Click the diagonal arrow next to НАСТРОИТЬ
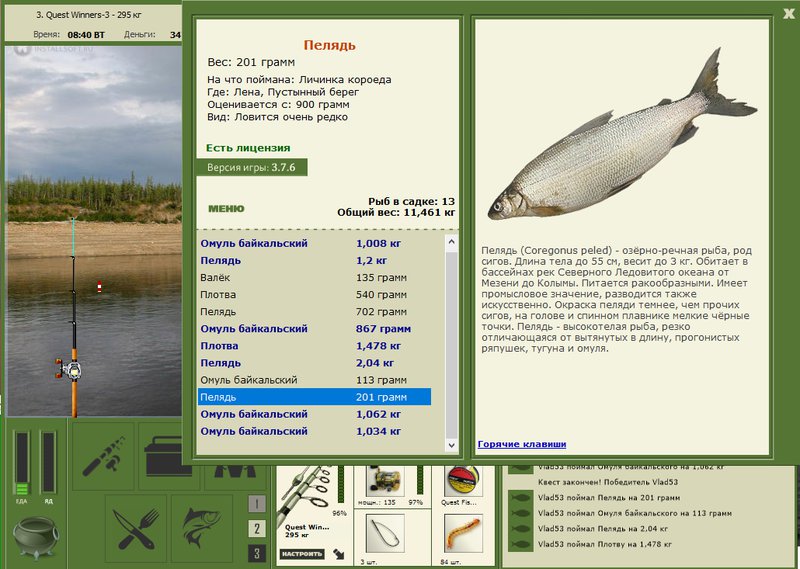Image resolution: width=800 pixels, height=569 pixels. tap(338, 554)
